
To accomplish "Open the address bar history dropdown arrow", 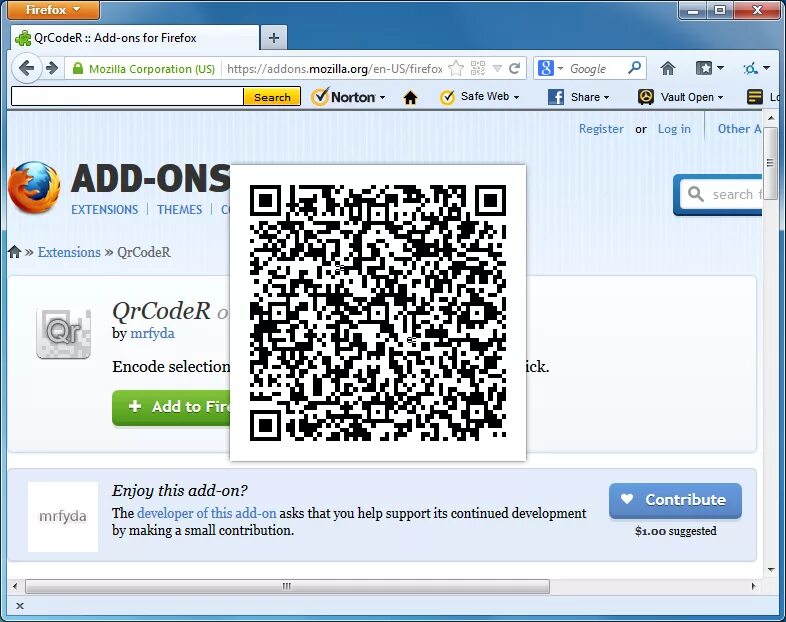I will (x=497, y=69).
